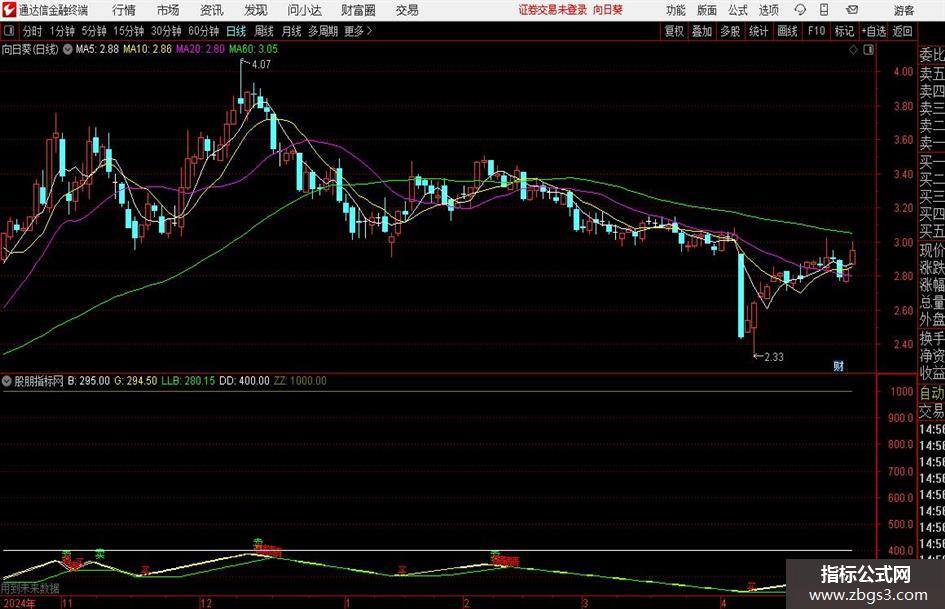Viewport: 945px width, 609px height.
Task: Click the MA60: 3.05 label
Action: tap(253, 49)
